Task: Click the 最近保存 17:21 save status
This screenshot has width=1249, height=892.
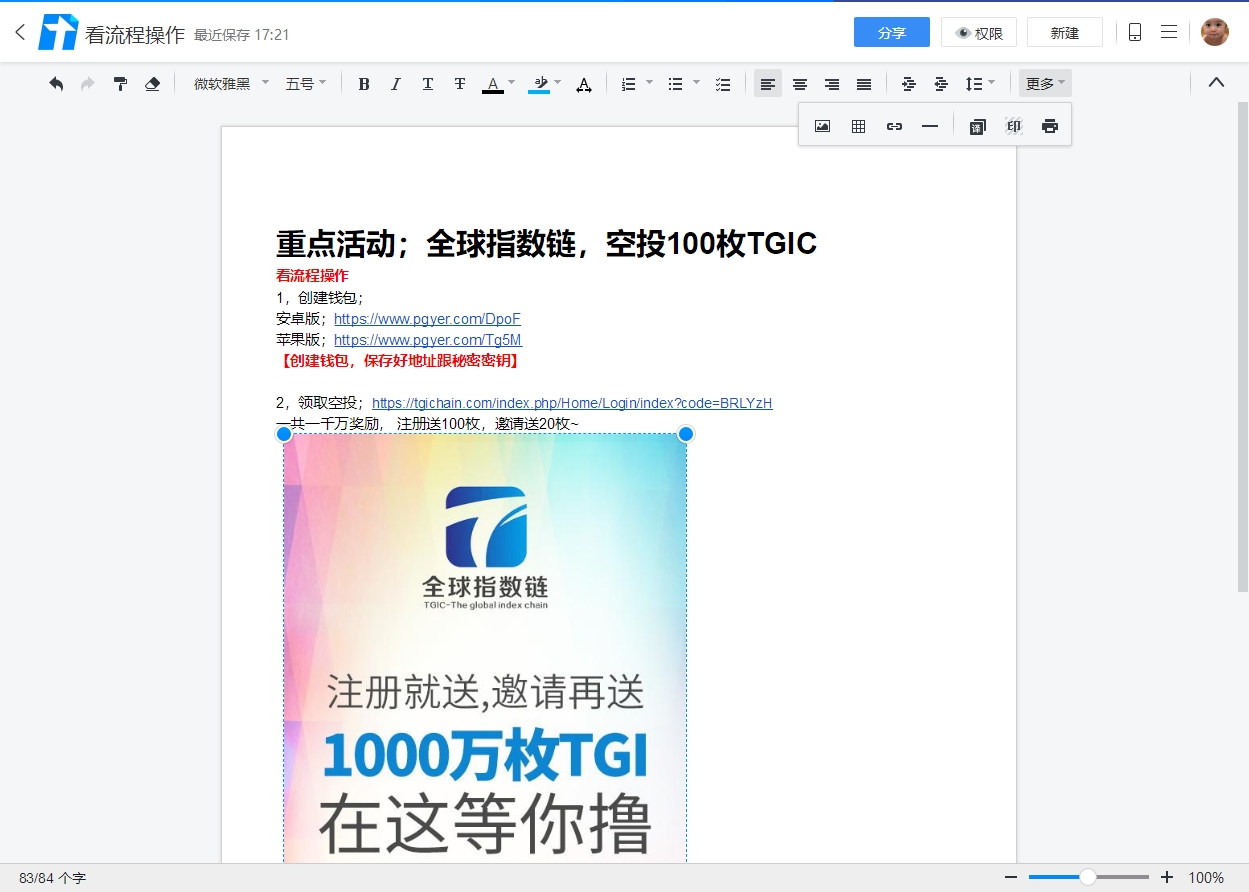Action: tap(242, 35)
